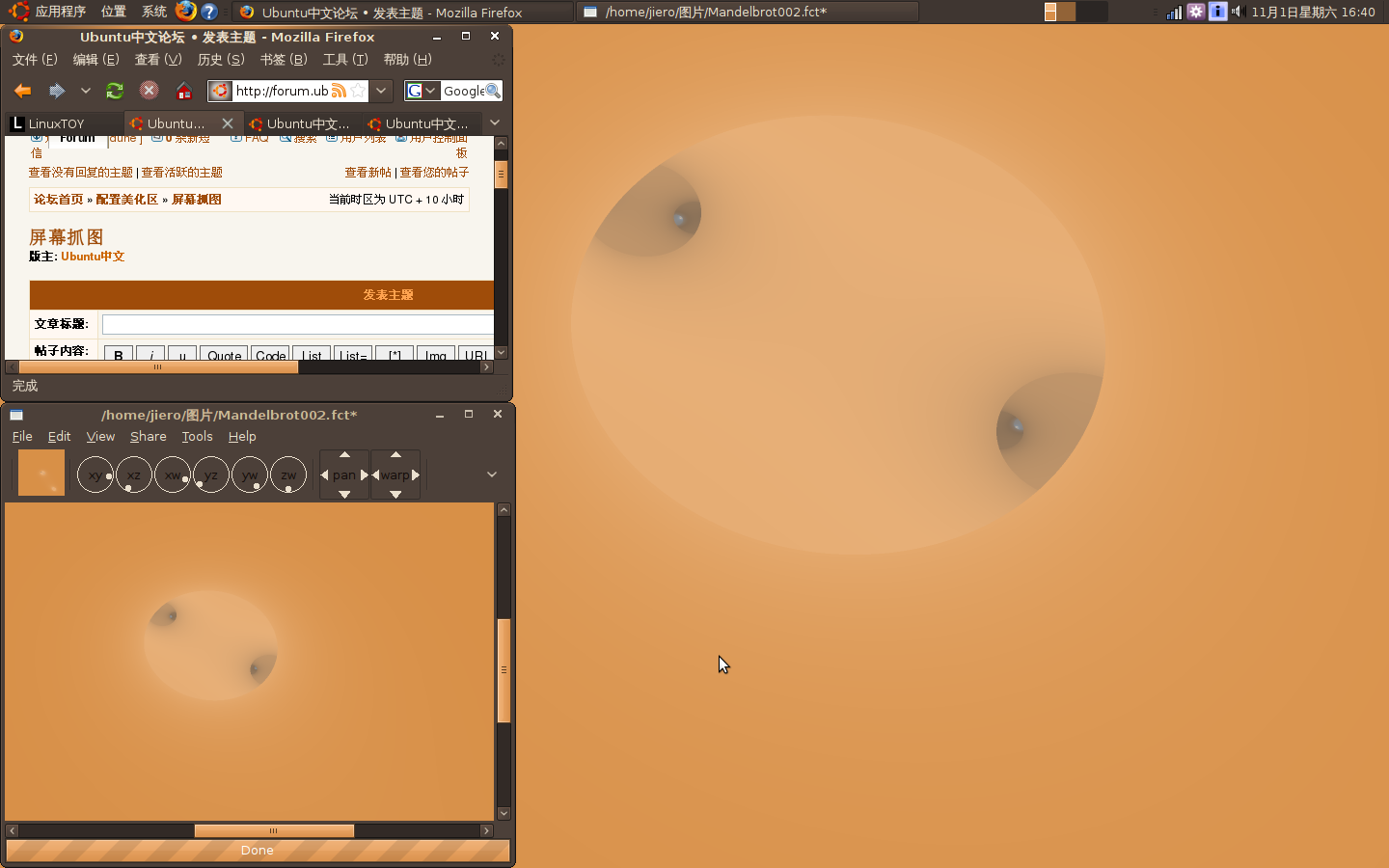
Task: Click the volume speaker icon in the tray
Action: click(1238, 12)
